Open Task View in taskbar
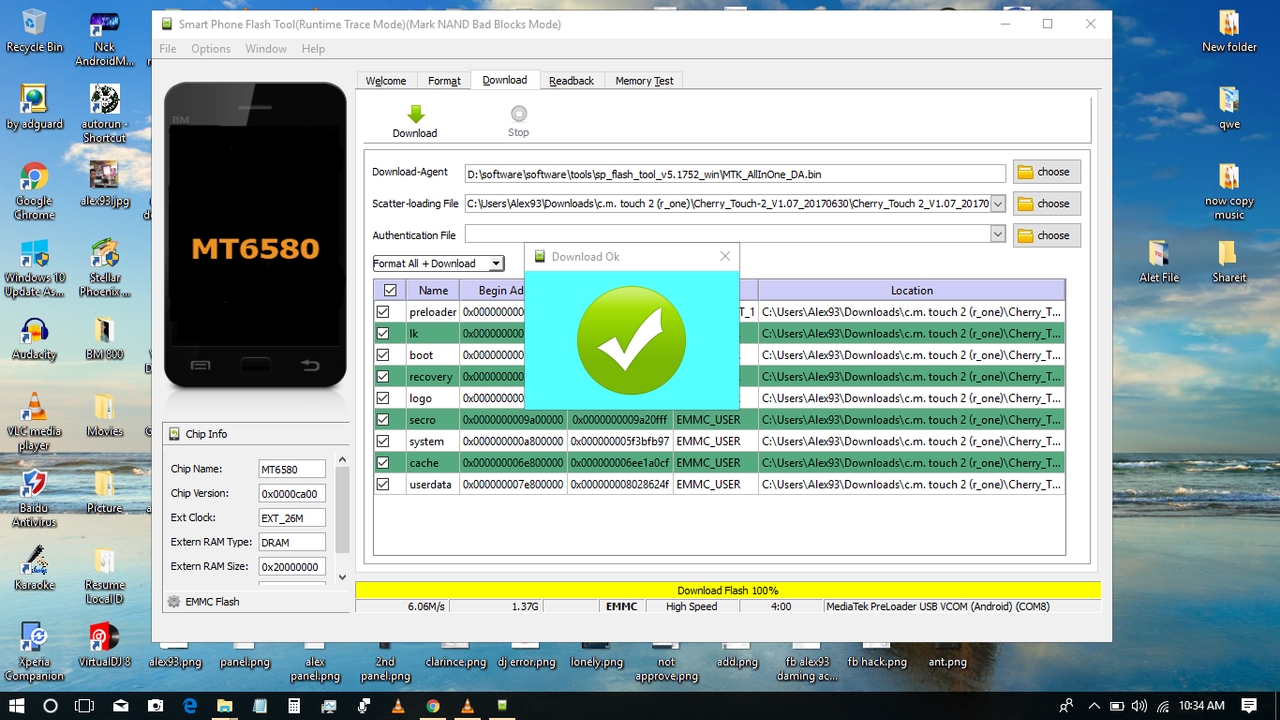Image resolution: width=1280 pixels, height=720 pixels. (86, 705)
